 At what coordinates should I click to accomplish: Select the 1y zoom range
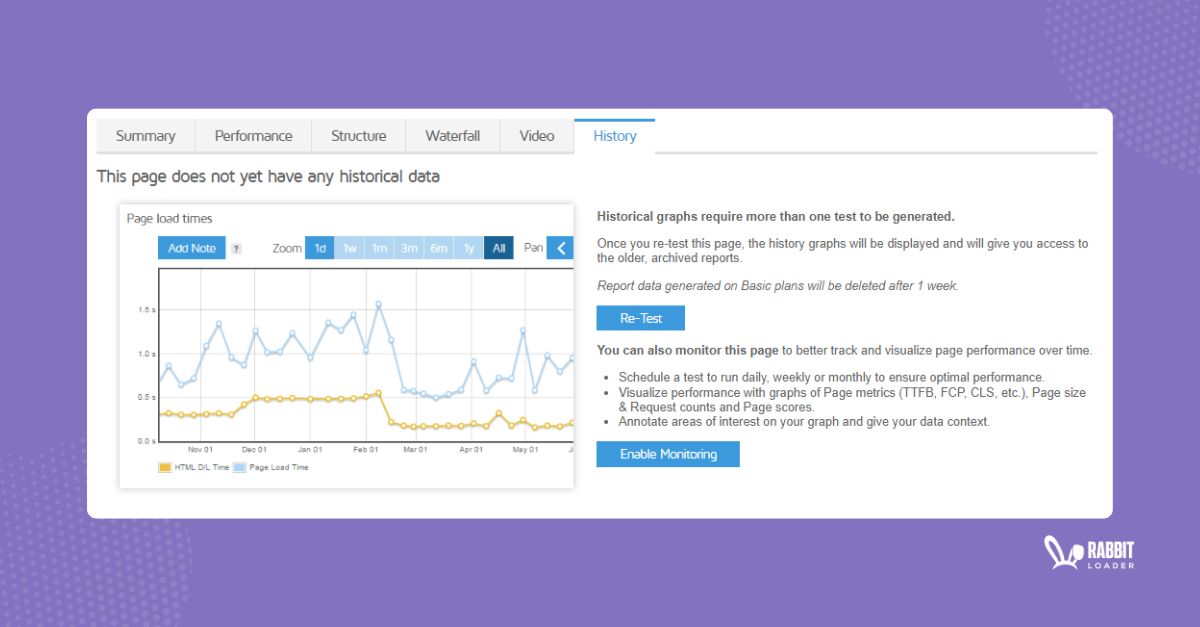468,248
